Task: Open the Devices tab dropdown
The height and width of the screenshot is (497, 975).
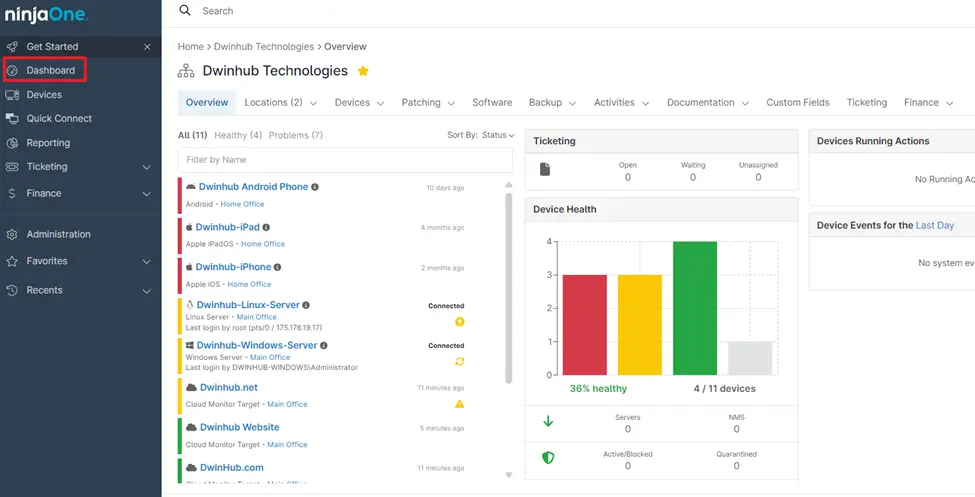Action: [x=359, y=103]
